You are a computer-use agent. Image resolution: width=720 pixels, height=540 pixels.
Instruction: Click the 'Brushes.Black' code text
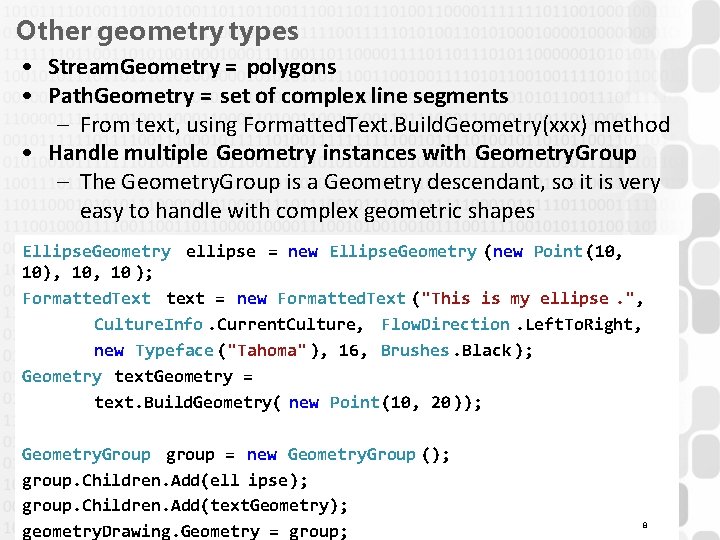[x=446, y=351]
